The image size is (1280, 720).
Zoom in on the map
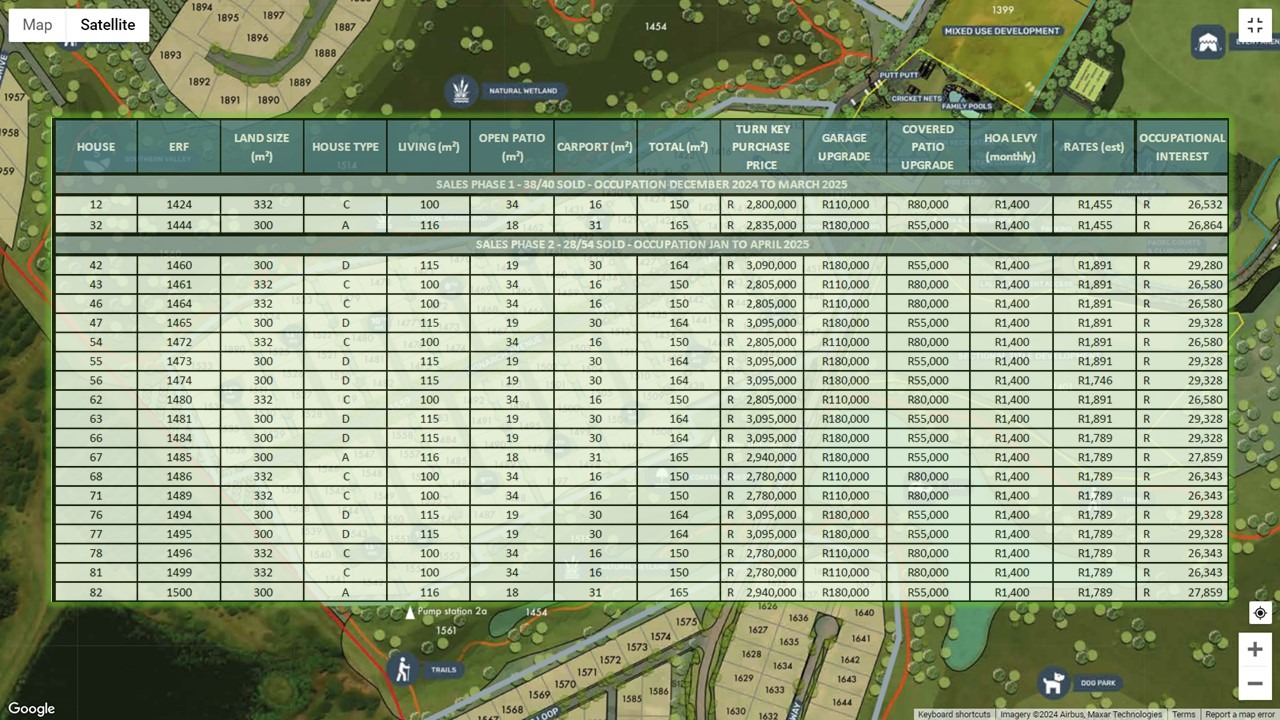1254,649
